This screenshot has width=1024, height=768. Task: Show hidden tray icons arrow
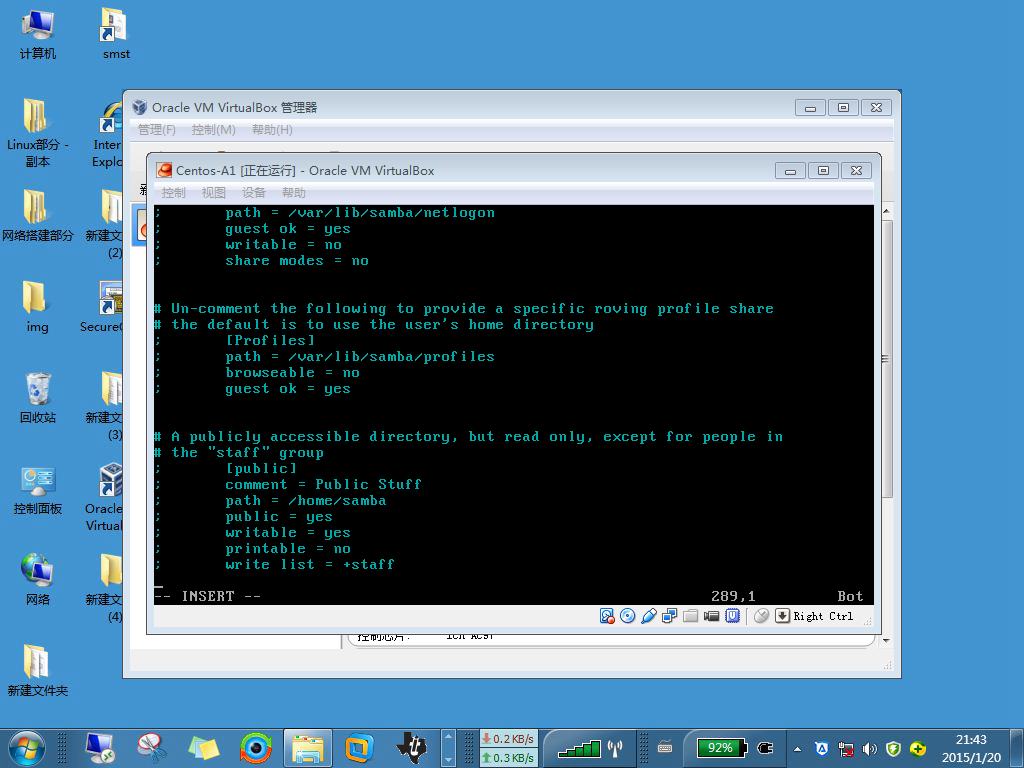[797, 749]
